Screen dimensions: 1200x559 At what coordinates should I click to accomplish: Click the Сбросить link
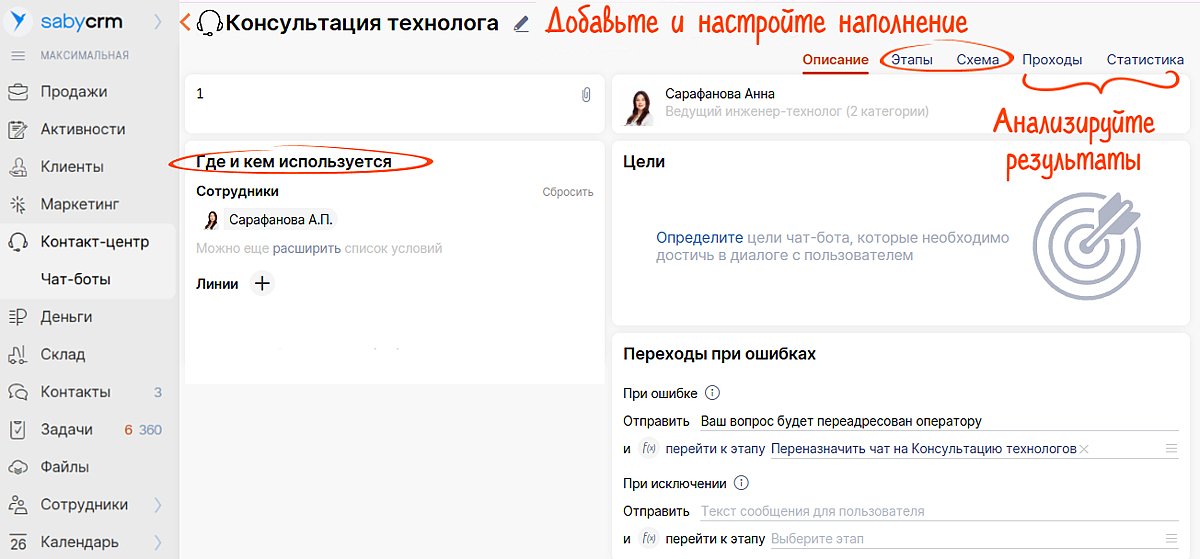coord(567,192)
